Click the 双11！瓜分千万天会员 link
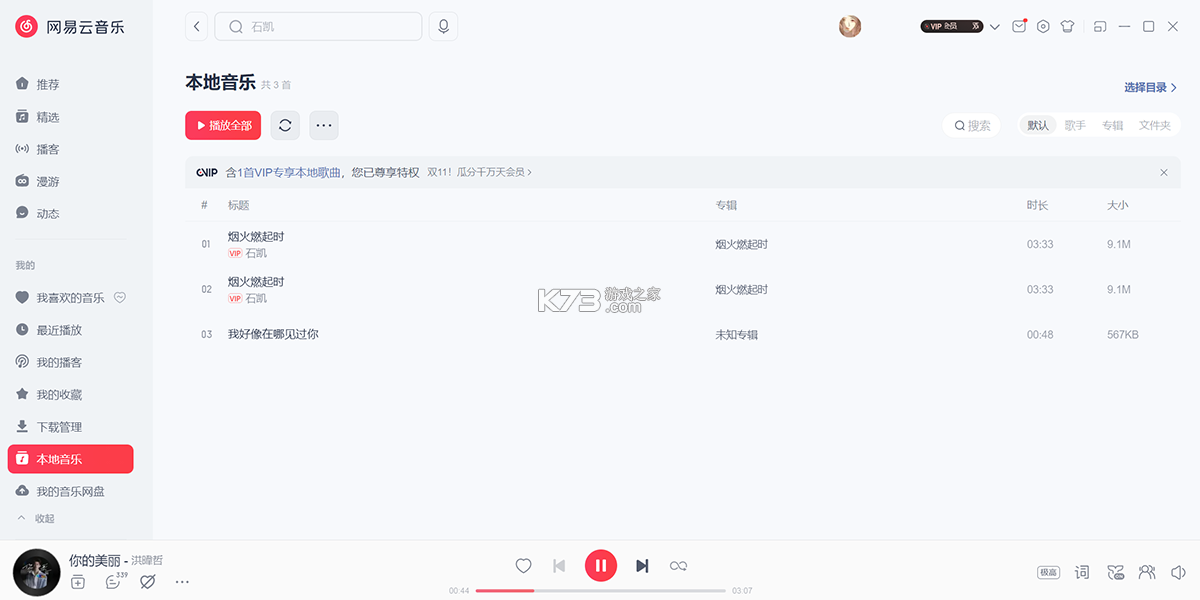Viewport: 1200px width, 600px height. 479,172
